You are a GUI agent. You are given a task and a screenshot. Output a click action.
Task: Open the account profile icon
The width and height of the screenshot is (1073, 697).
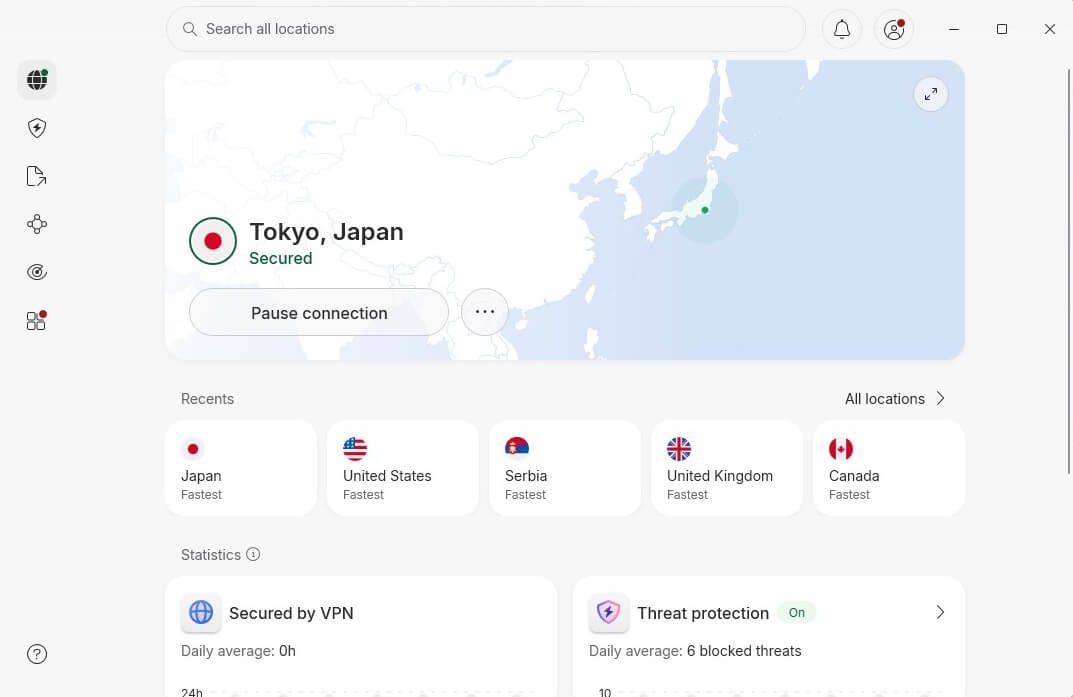coord(894,29)
